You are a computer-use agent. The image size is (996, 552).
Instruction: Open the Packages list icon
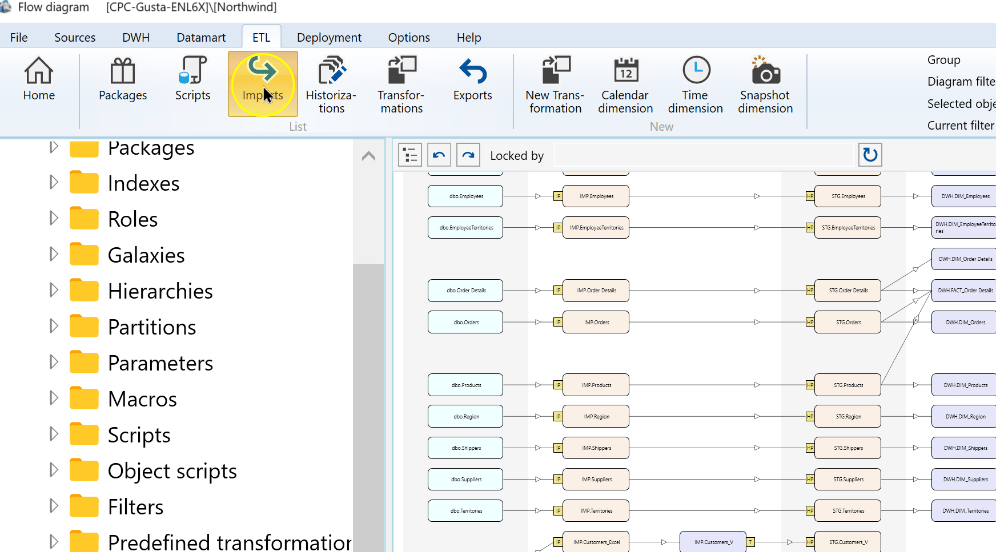[123, 80]
